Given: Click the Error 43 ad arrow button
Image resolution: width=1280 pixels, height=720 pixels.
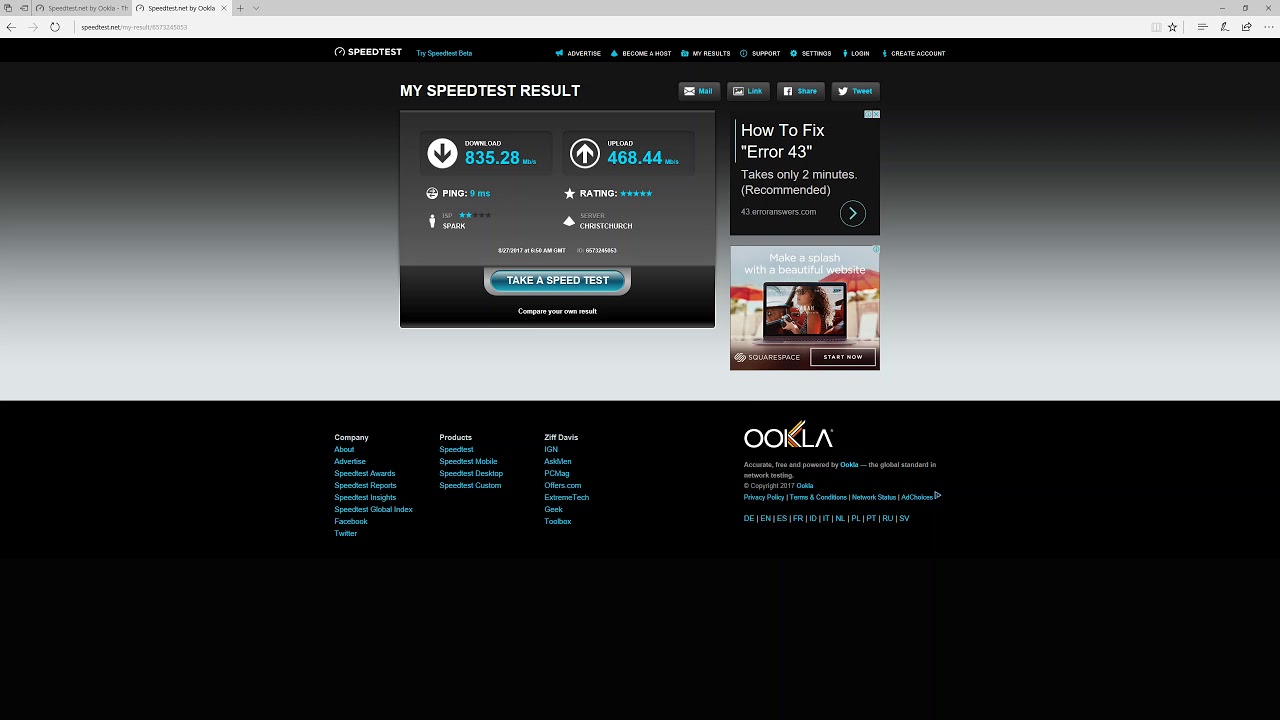Looking at the screenshot, I should click(853, 213).
